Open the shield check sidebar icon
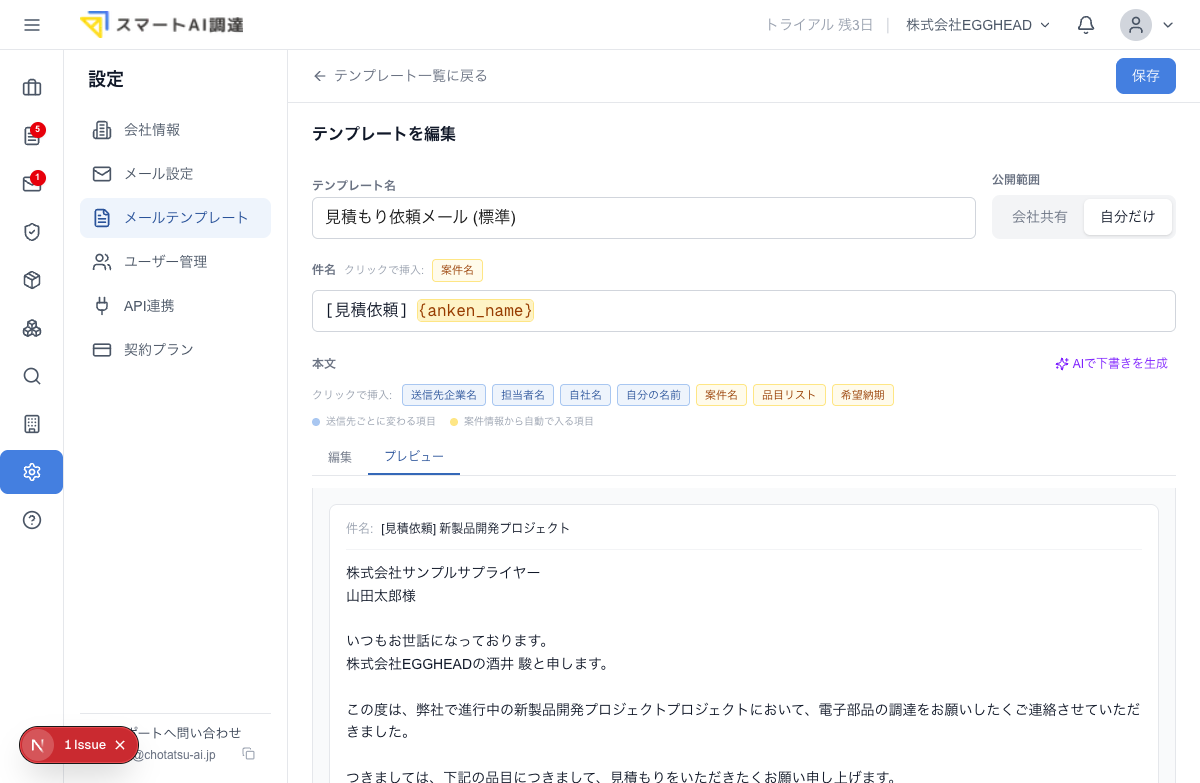Viewport: 1200px width, 783px height. click(32, 232)
